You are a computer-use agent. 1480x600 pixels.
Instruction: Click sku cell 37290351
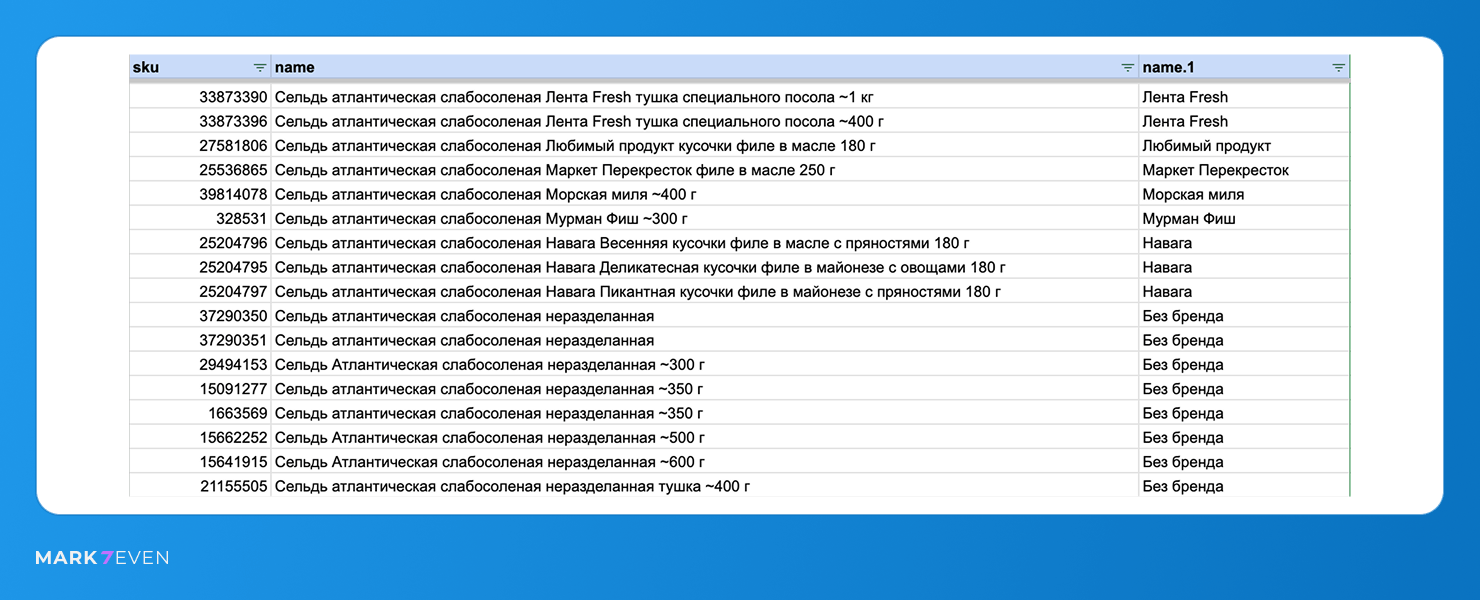(x=200, y=340)
